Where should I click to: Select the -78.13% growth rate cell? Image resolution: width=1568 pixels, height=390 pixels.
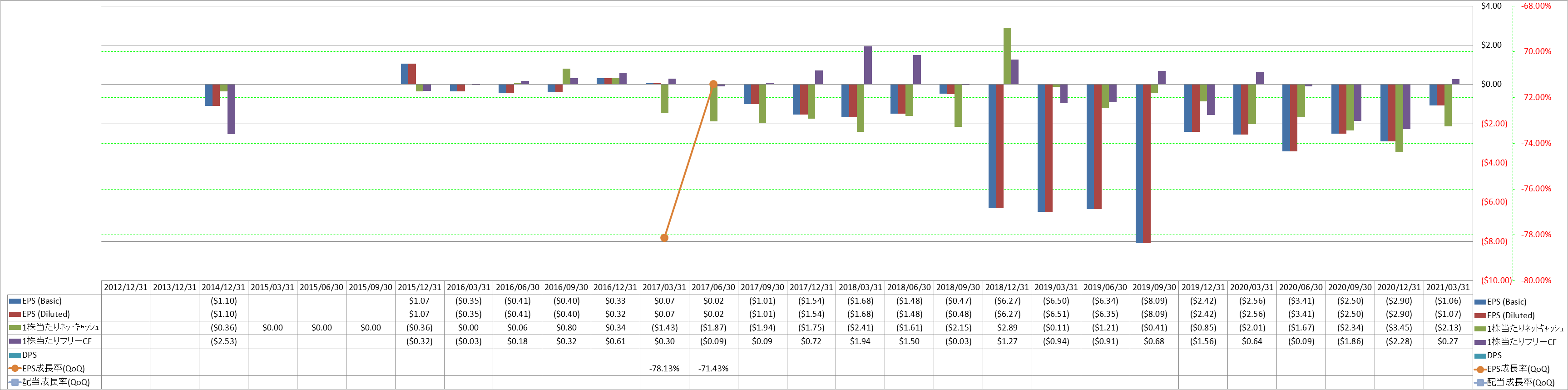coord(664,369)
